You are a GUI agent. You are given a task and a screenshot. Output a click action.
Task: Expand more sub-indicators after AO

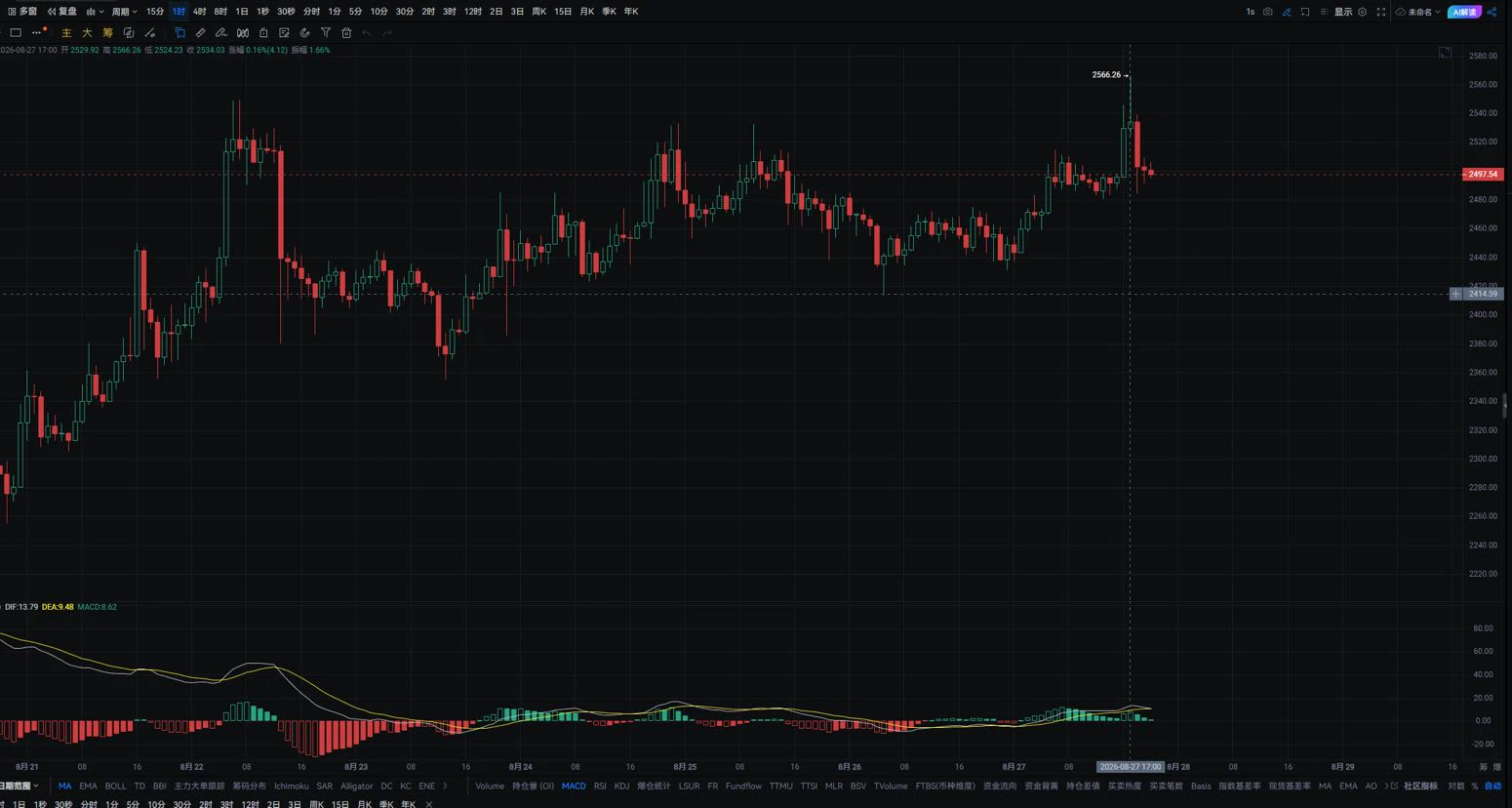1387,786
